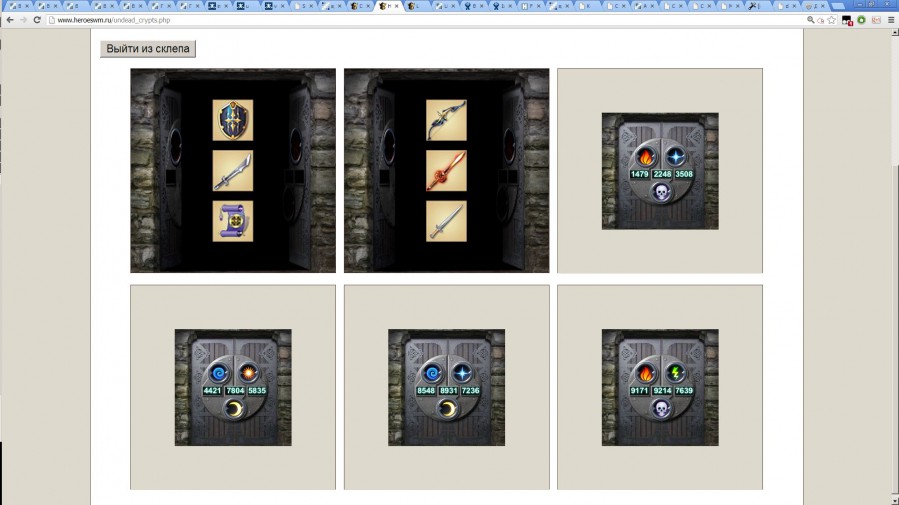Go back with the browser back arrow
The height and width of the screenshot is (505, 899).
click(x=10, y=20)
